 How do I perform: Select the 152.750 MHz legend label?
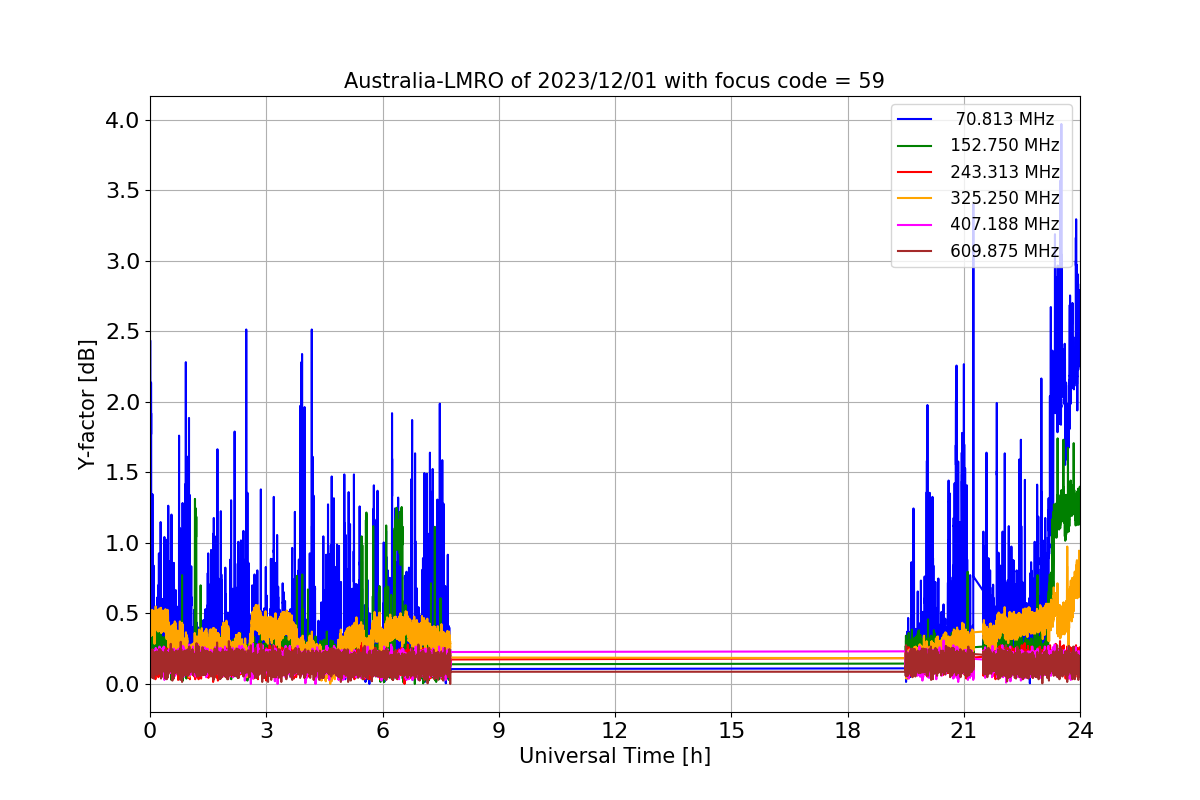(x=1005, y=145)
